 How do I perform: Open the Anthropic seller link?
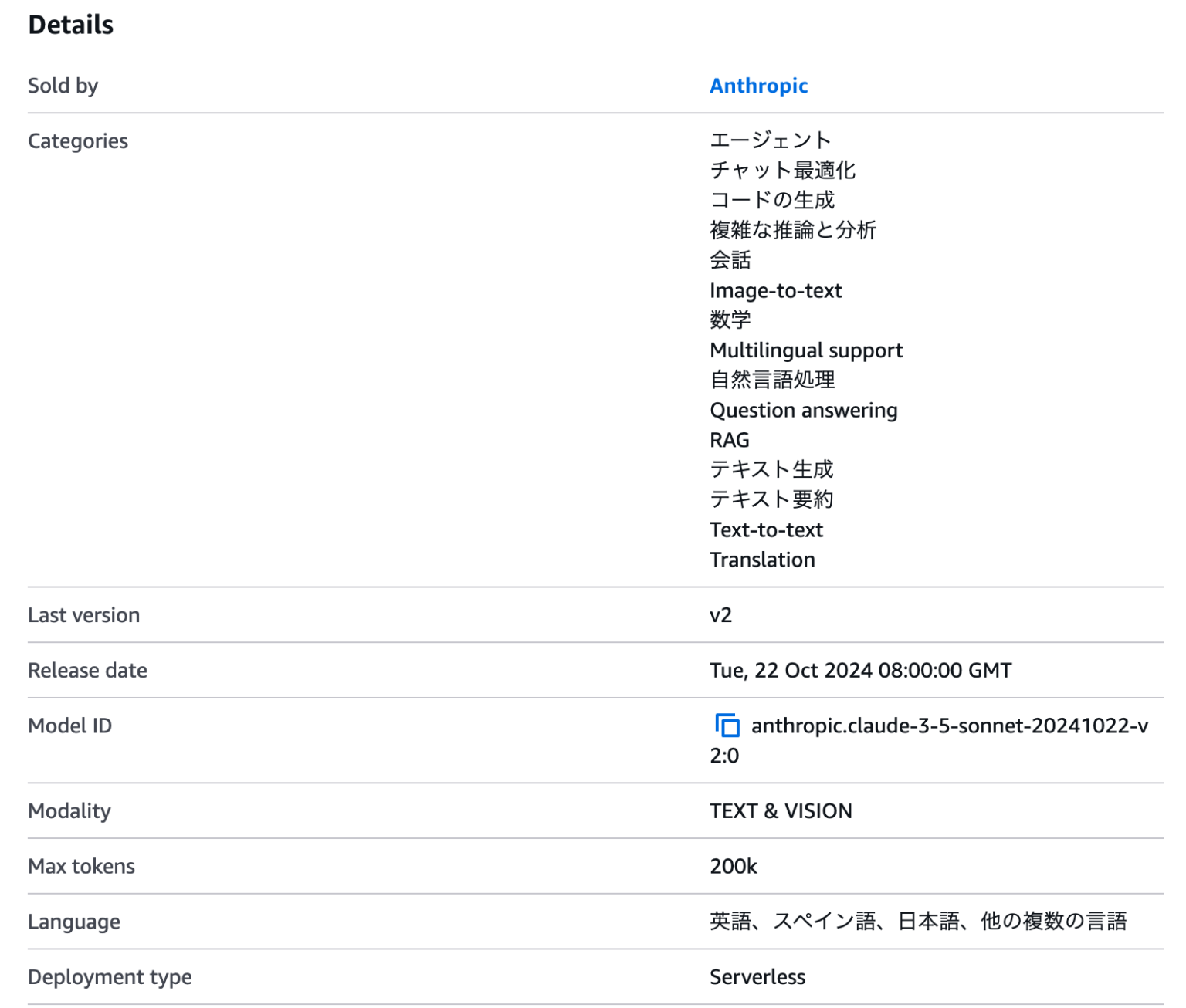coord(759,86)
